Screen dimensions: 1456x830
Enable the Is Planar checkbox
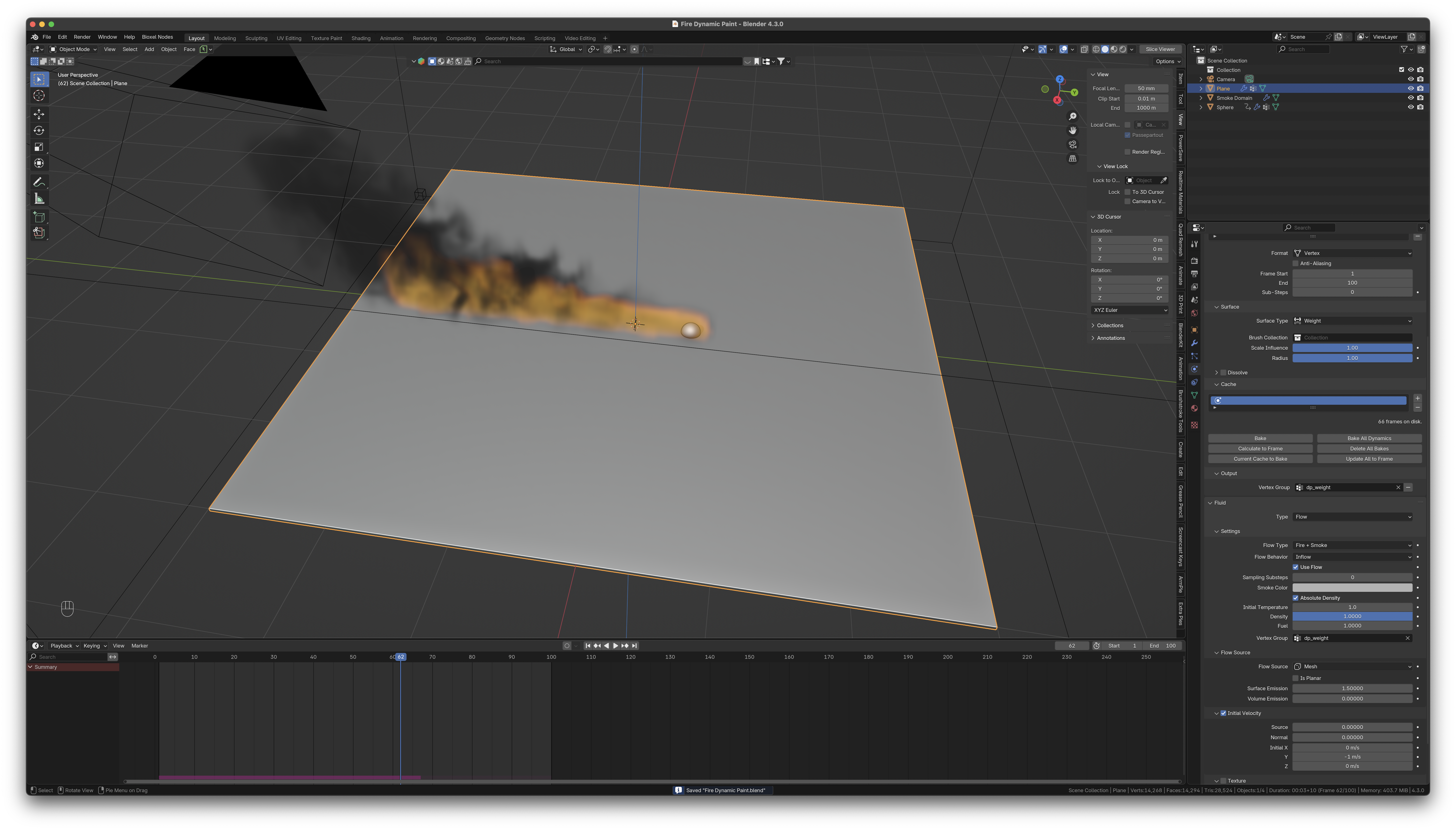pyautogui.click(x=1296, y=678)
